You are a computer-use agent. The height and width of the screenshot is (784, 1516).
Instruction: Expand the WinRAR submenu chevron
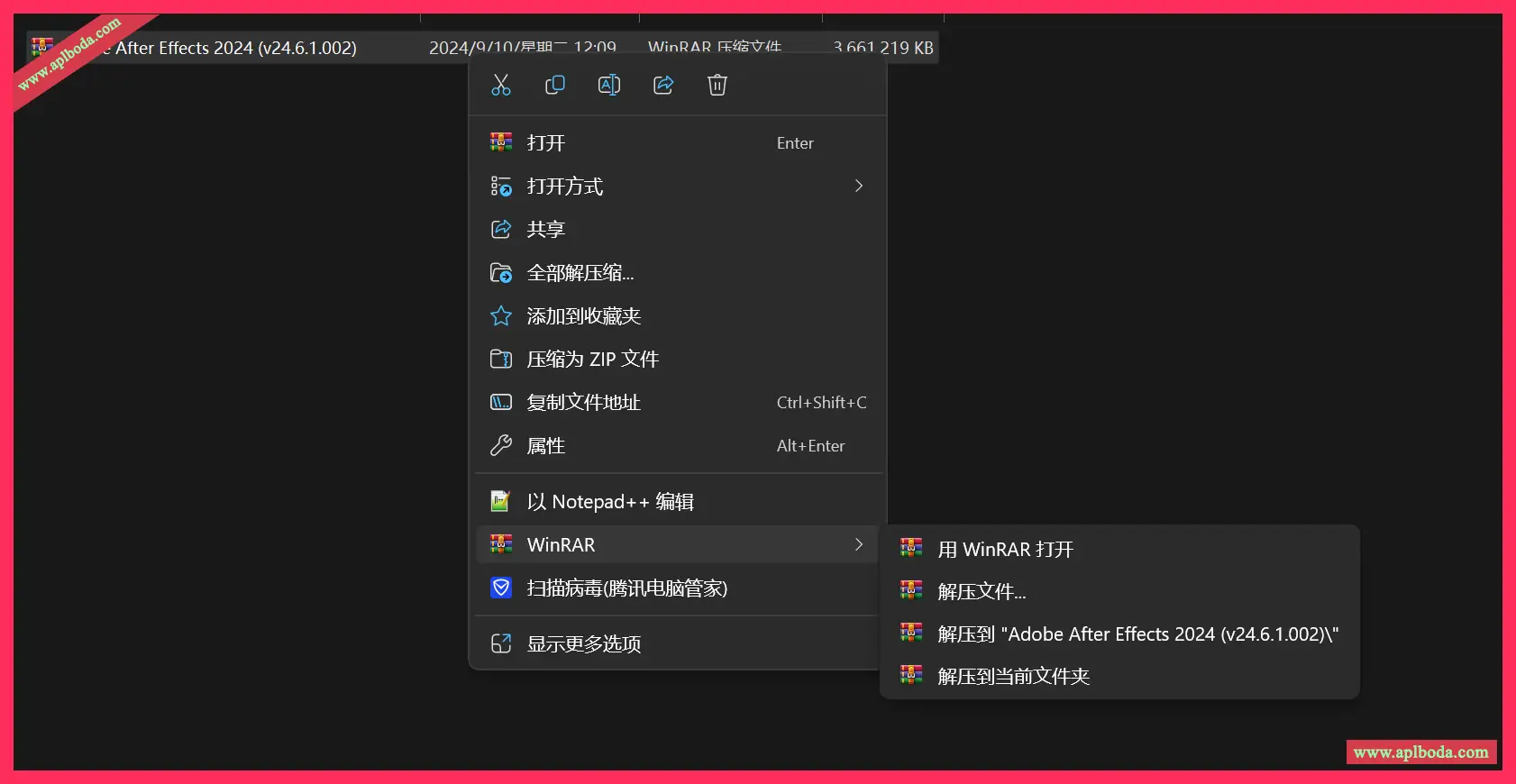859,544
